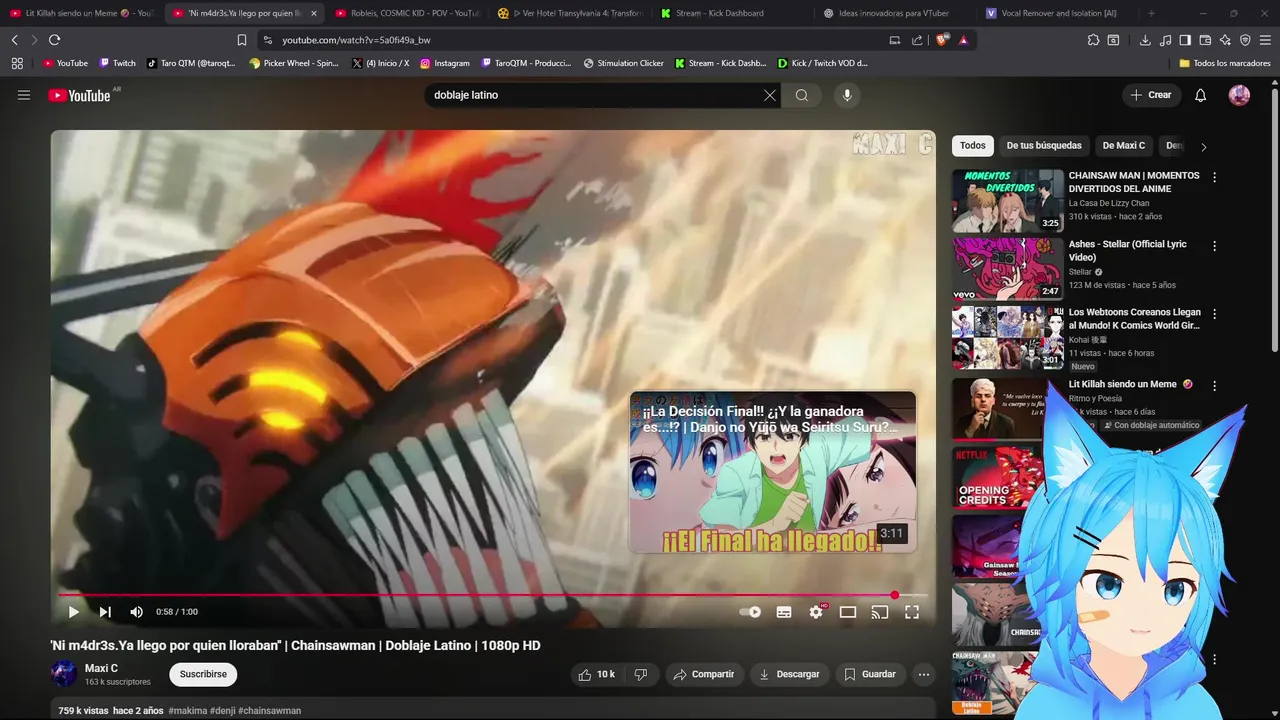Open options for Los Webtoons Coreanos video
Viewport: 1280px width, 720px height.
(1215, 314)
